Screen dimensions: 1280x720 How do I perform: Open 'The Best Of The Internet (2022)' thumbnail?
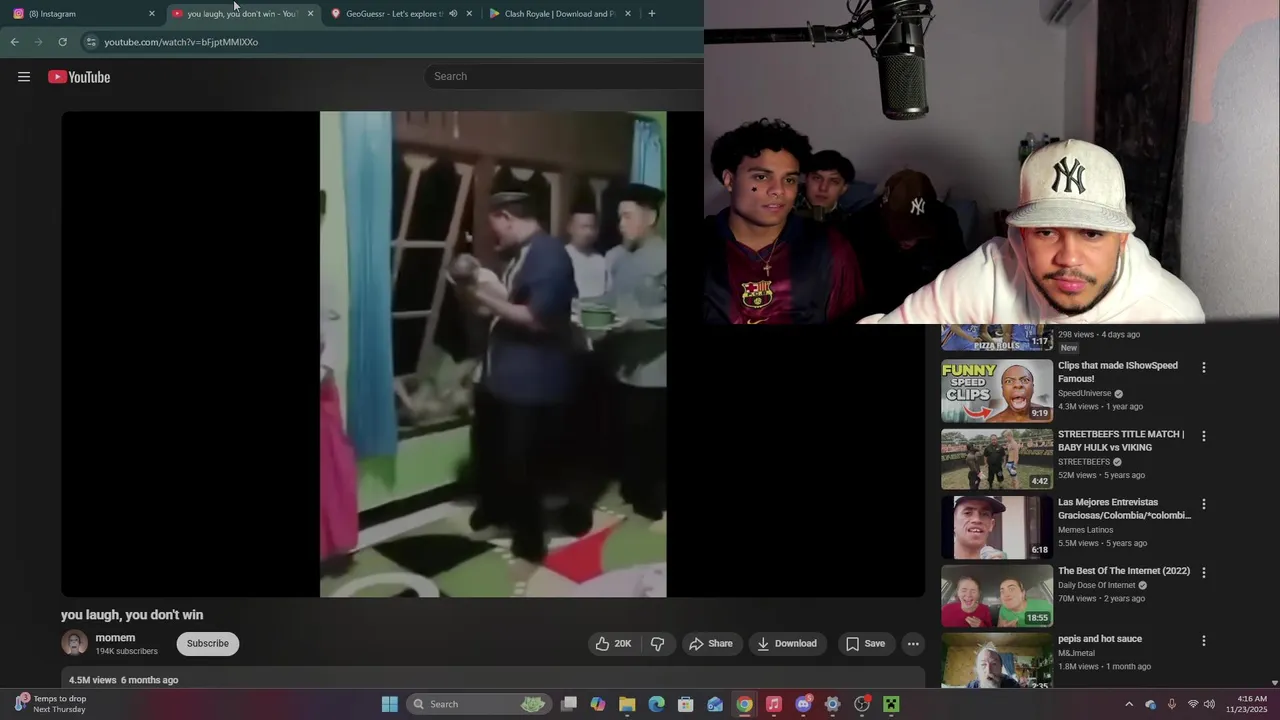pyautogui.click(x=997, y=595)
